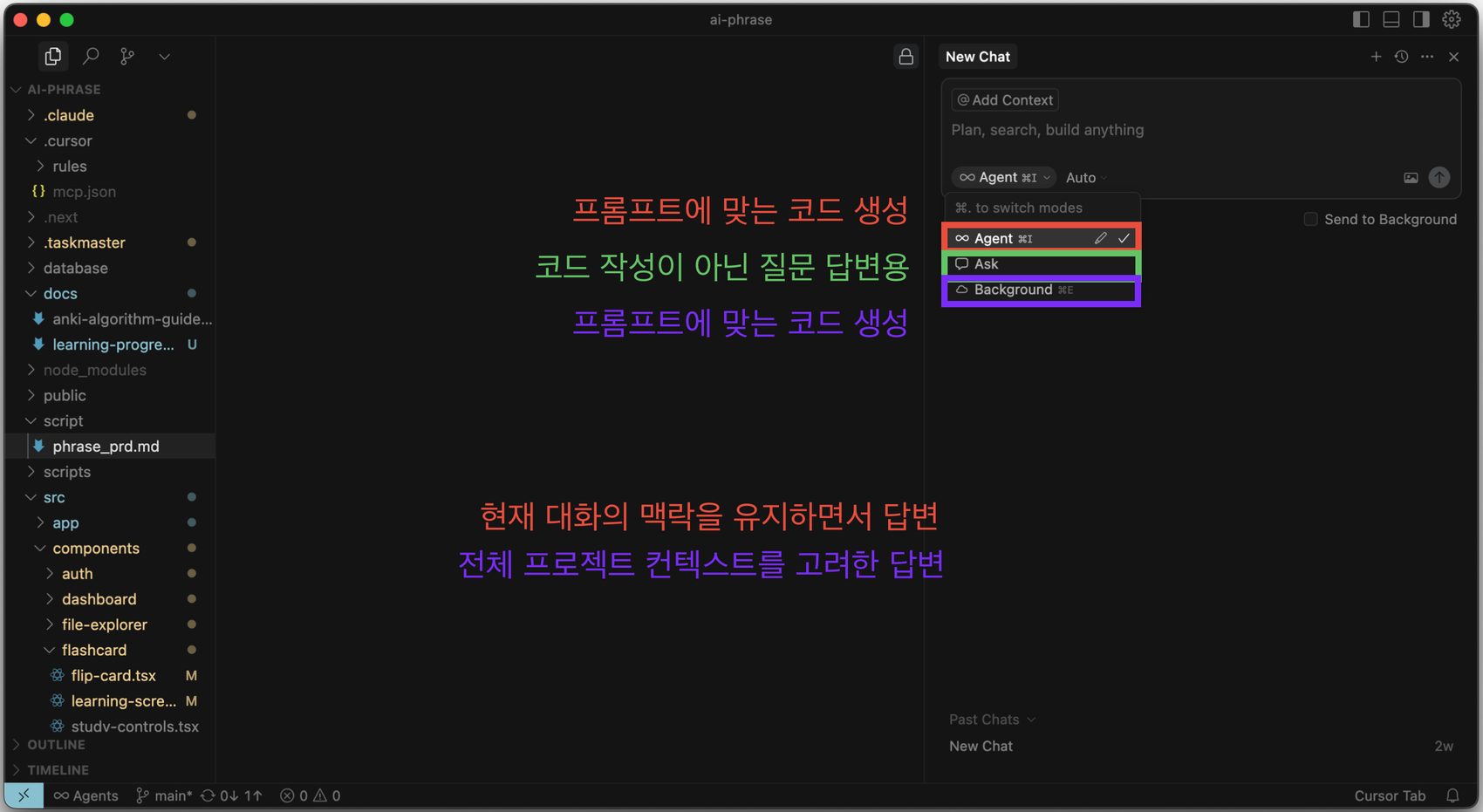Toggle the left primary sidebar layout button

[x=1361, y=19]
